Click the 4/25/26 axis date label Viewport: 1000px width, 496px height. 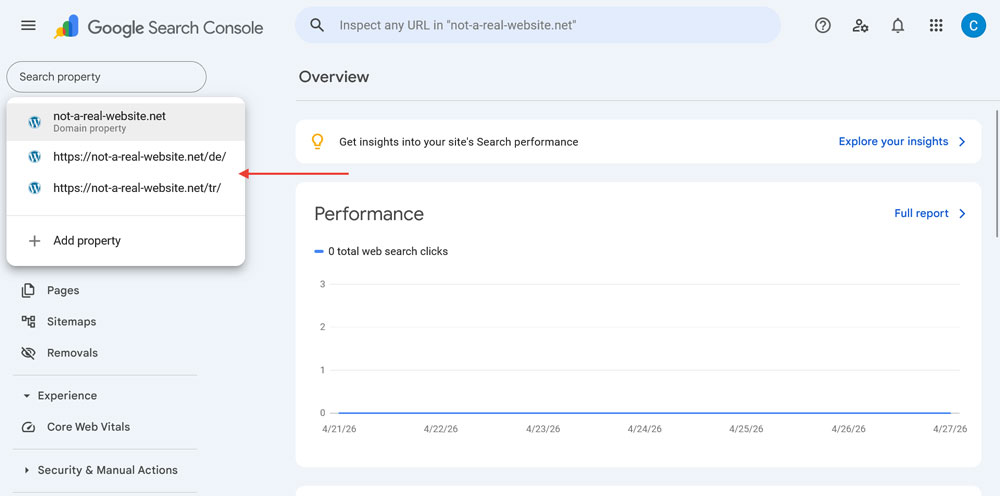[x=746, y=429]
